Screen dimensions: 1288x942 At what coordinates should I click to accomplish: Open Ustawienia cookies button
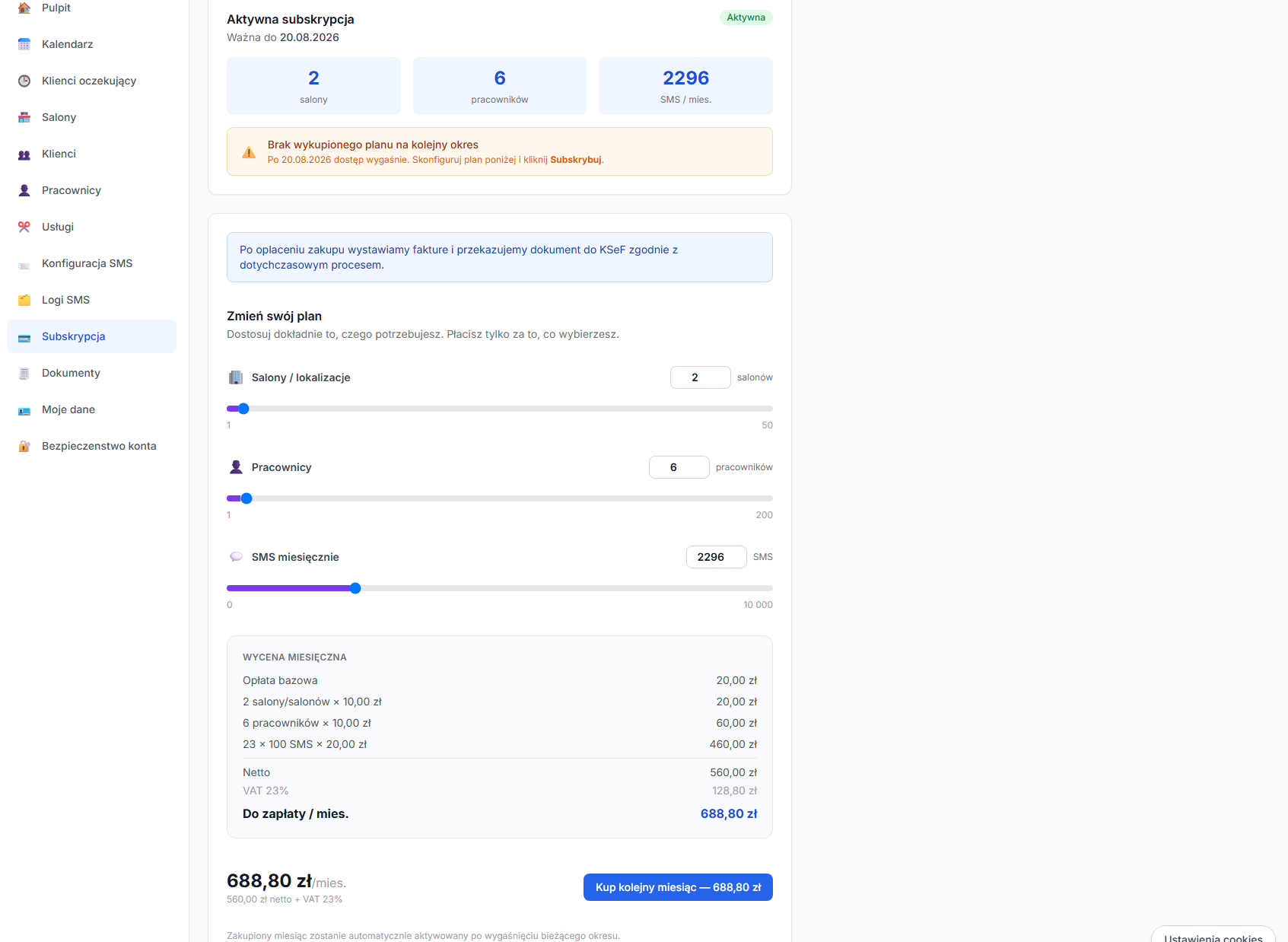1213,934
